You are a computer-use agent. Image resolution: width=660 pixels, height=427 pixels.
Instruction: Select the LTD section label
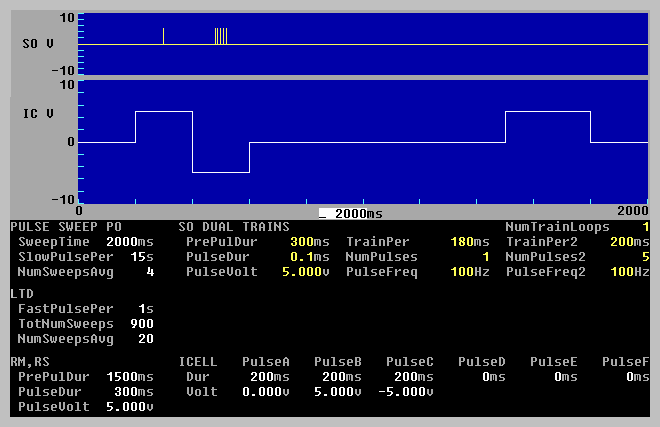[x=22, y=294]
